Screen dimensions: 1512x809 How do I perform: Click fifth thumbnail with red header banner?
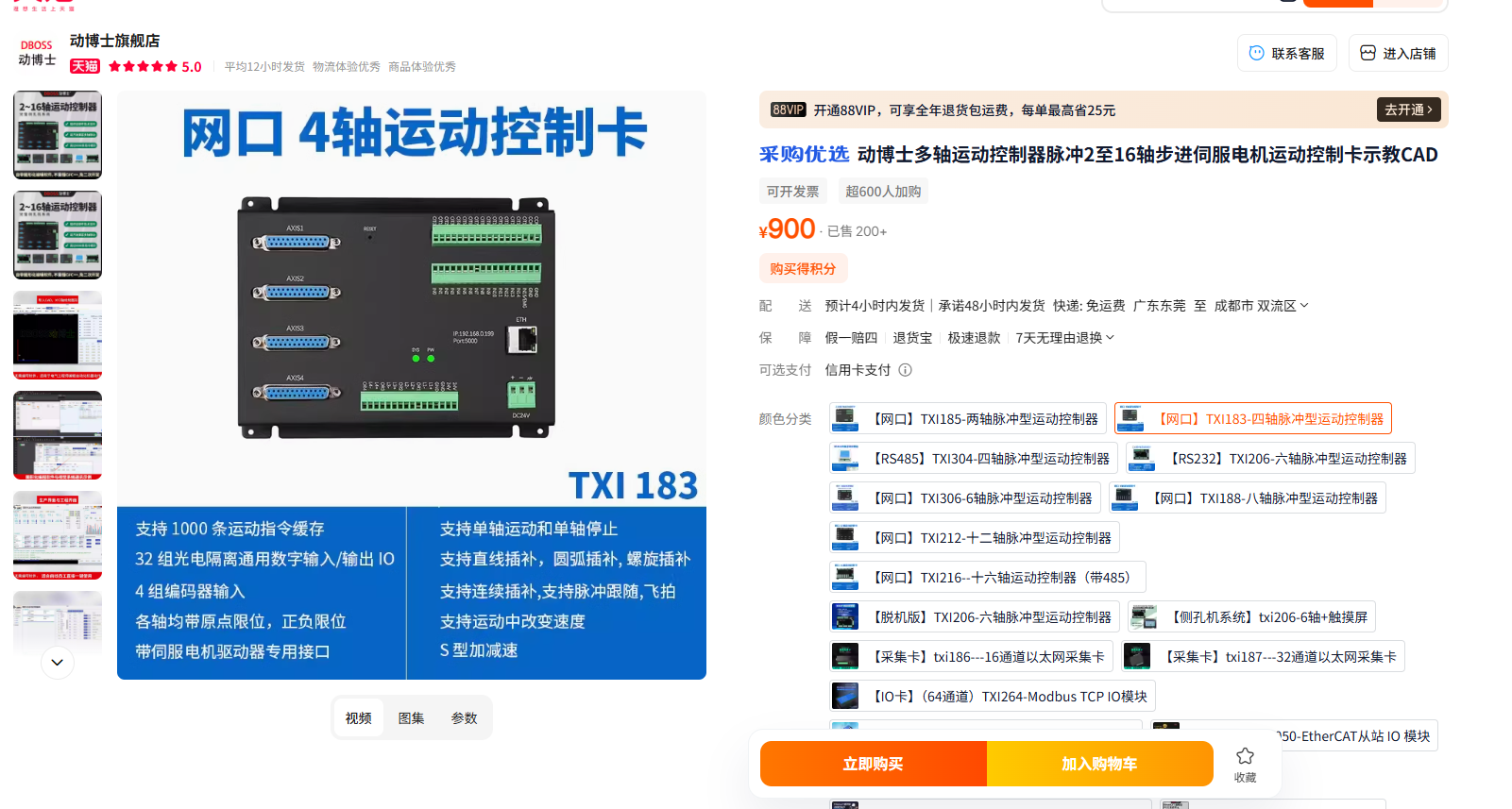[x=58, y=535]
